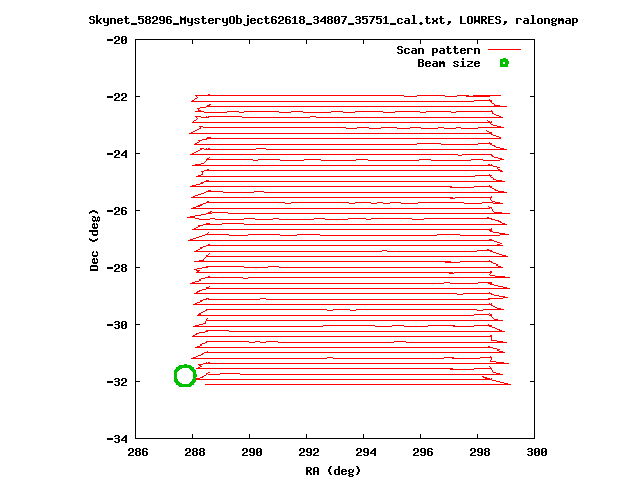Click the -22 Dec tick label
The width and height of the screenshot is (640, 480).
pyautogui.click(x=117, y=97)
